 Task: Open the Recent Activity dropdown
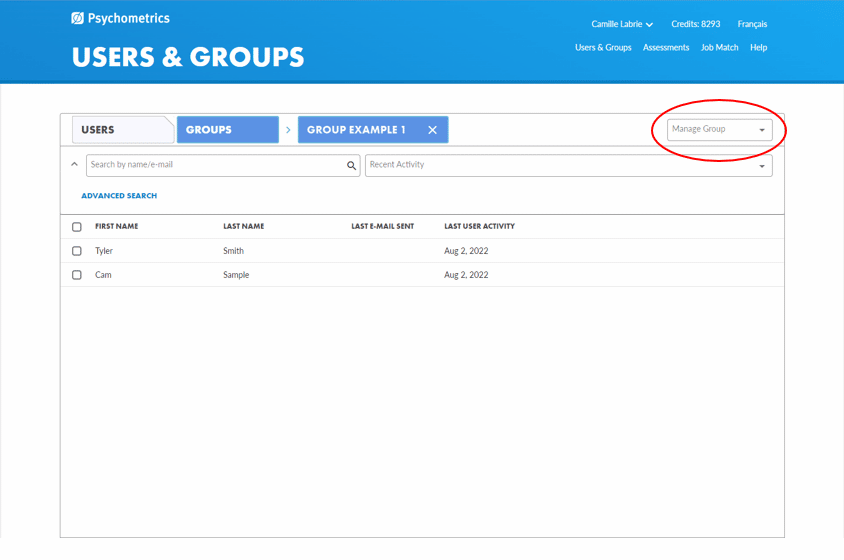point(568,165)
